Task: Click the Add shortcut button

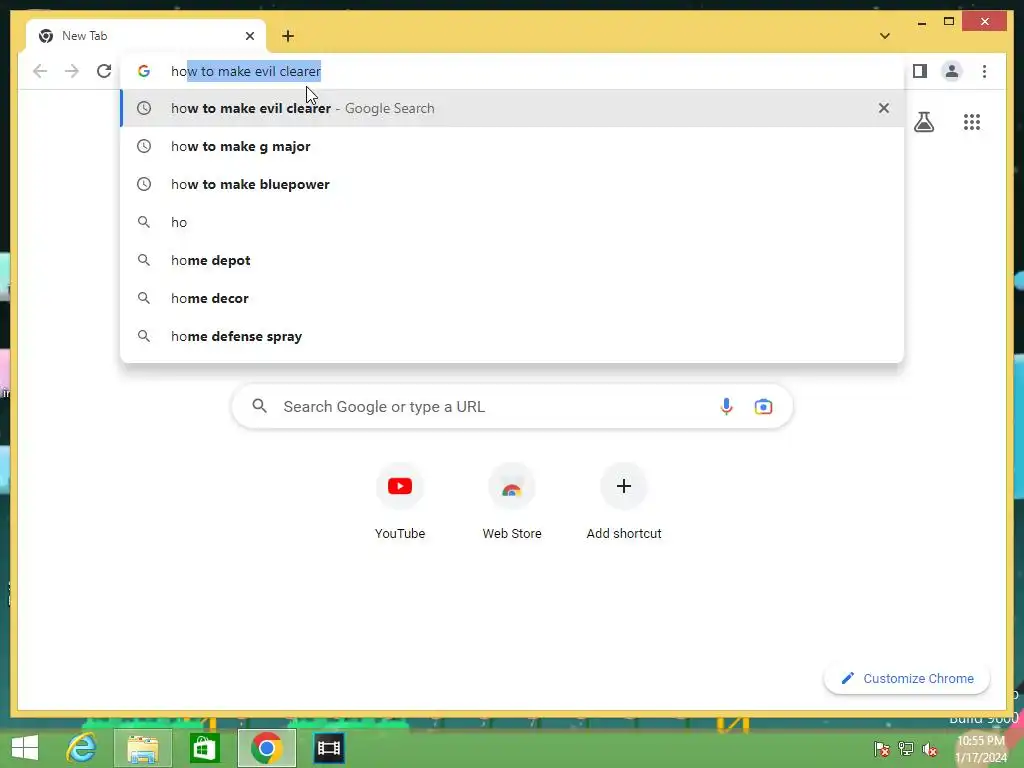Action: [624, 502]
